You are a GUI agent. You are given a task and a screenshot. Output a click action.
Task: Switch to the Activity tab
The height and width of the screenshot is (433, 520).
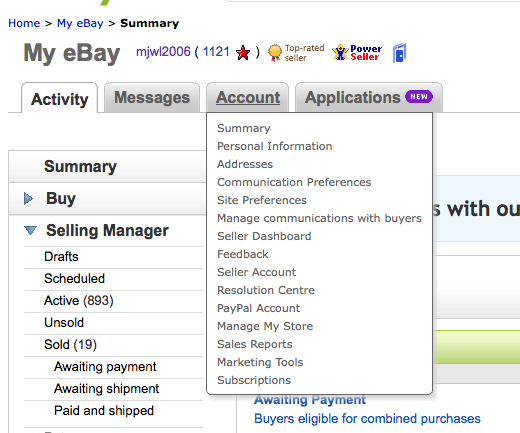click(x=60, y=99)
